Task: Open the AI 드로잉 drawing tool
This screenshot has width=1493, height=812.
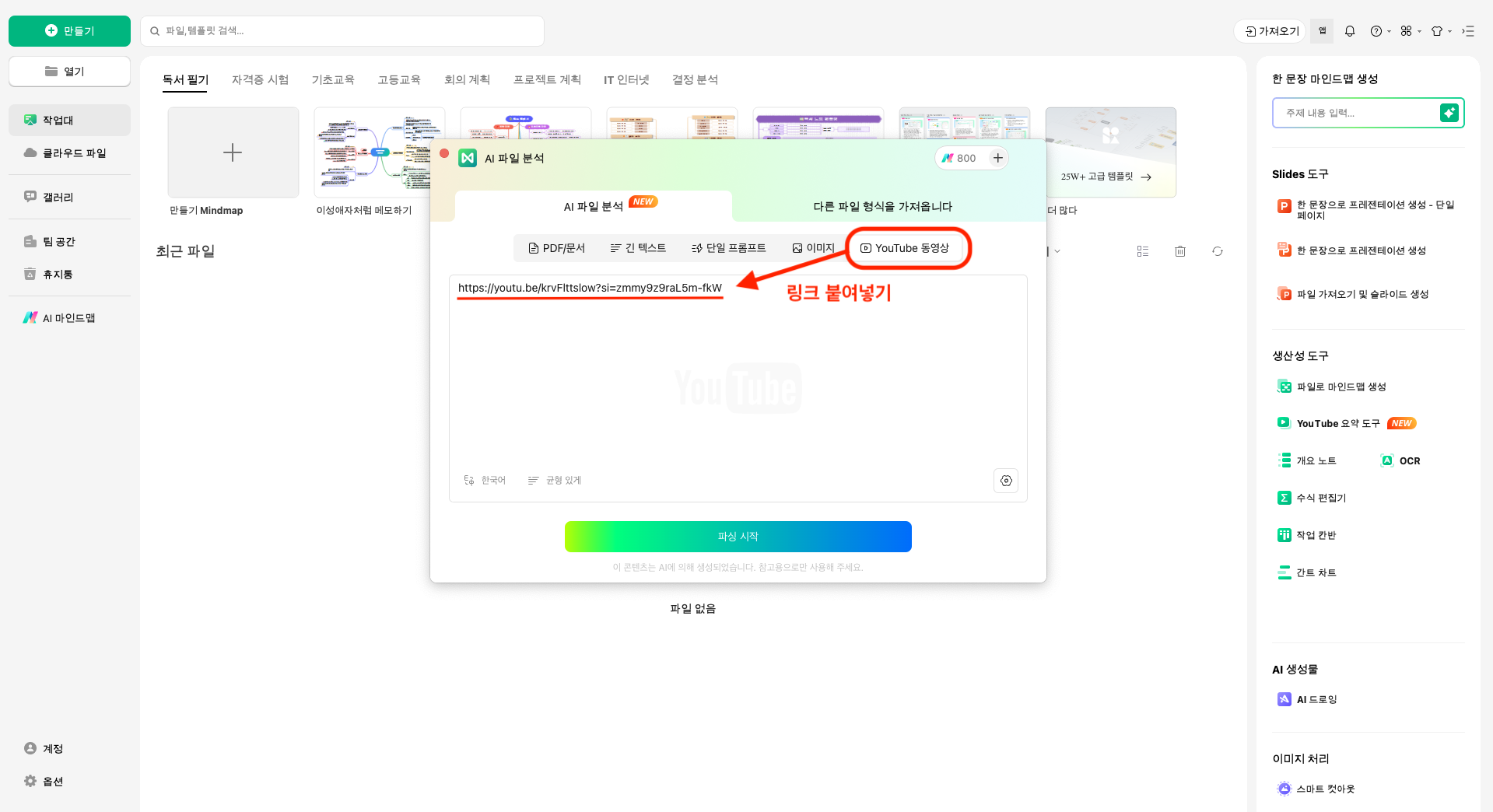Action: point(1316,699)
